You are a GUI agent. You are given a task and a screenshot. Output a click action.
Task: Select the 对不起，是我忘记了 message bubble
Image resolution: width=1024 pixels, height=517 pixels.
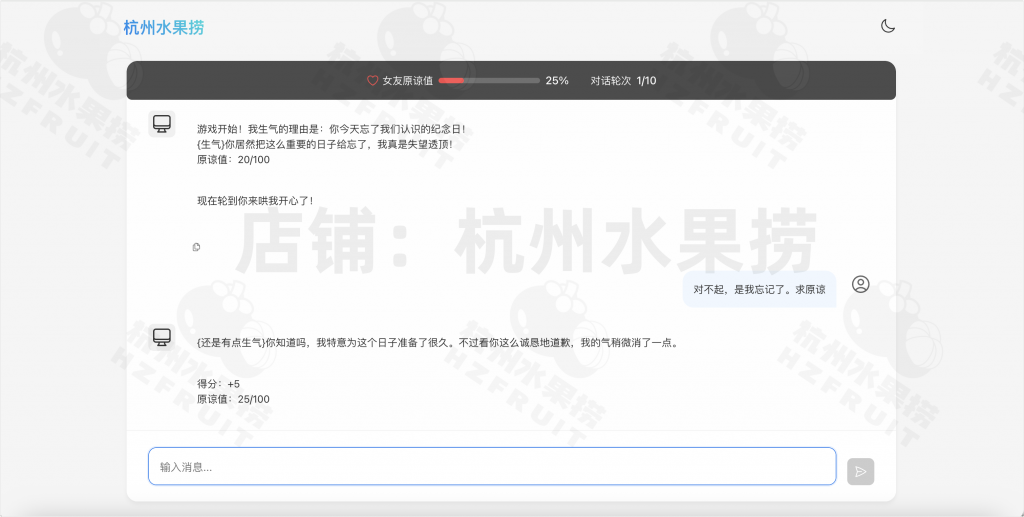coord(759,290)
